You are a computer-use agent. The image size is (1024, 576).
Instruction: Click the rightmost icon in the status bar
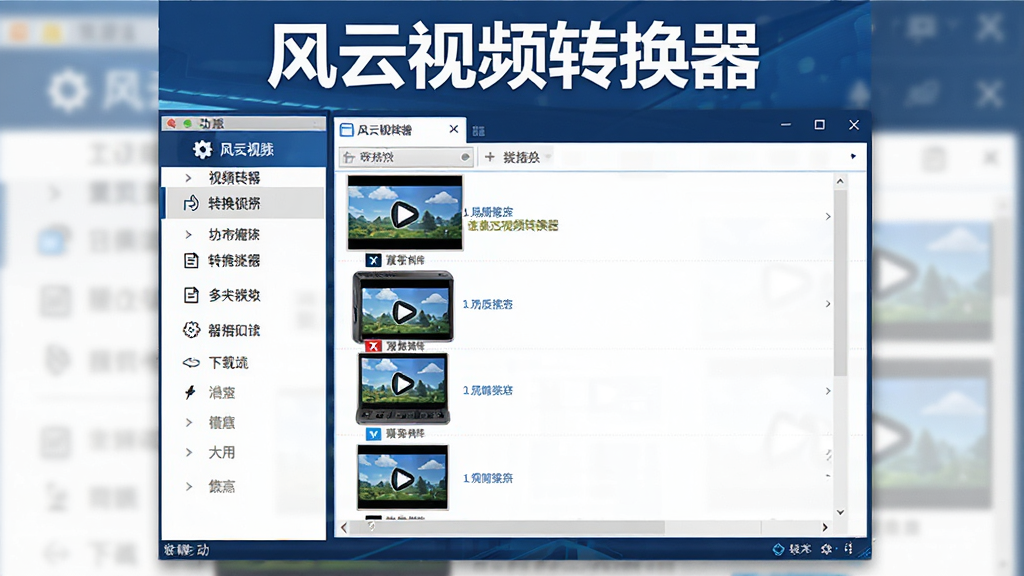(848, 549)
